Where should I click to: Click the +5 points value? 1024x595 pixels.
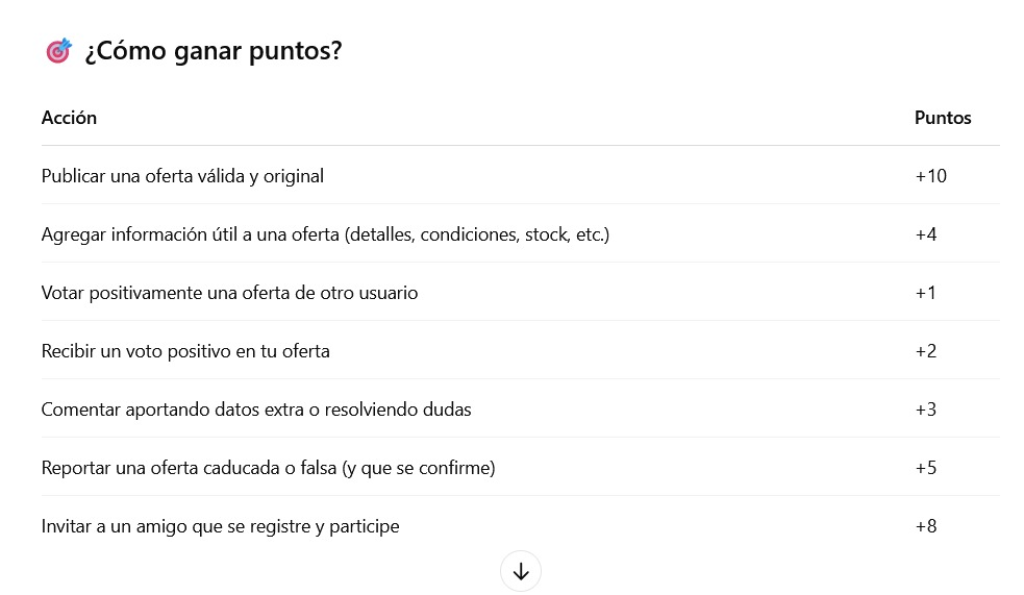point(926,467)
